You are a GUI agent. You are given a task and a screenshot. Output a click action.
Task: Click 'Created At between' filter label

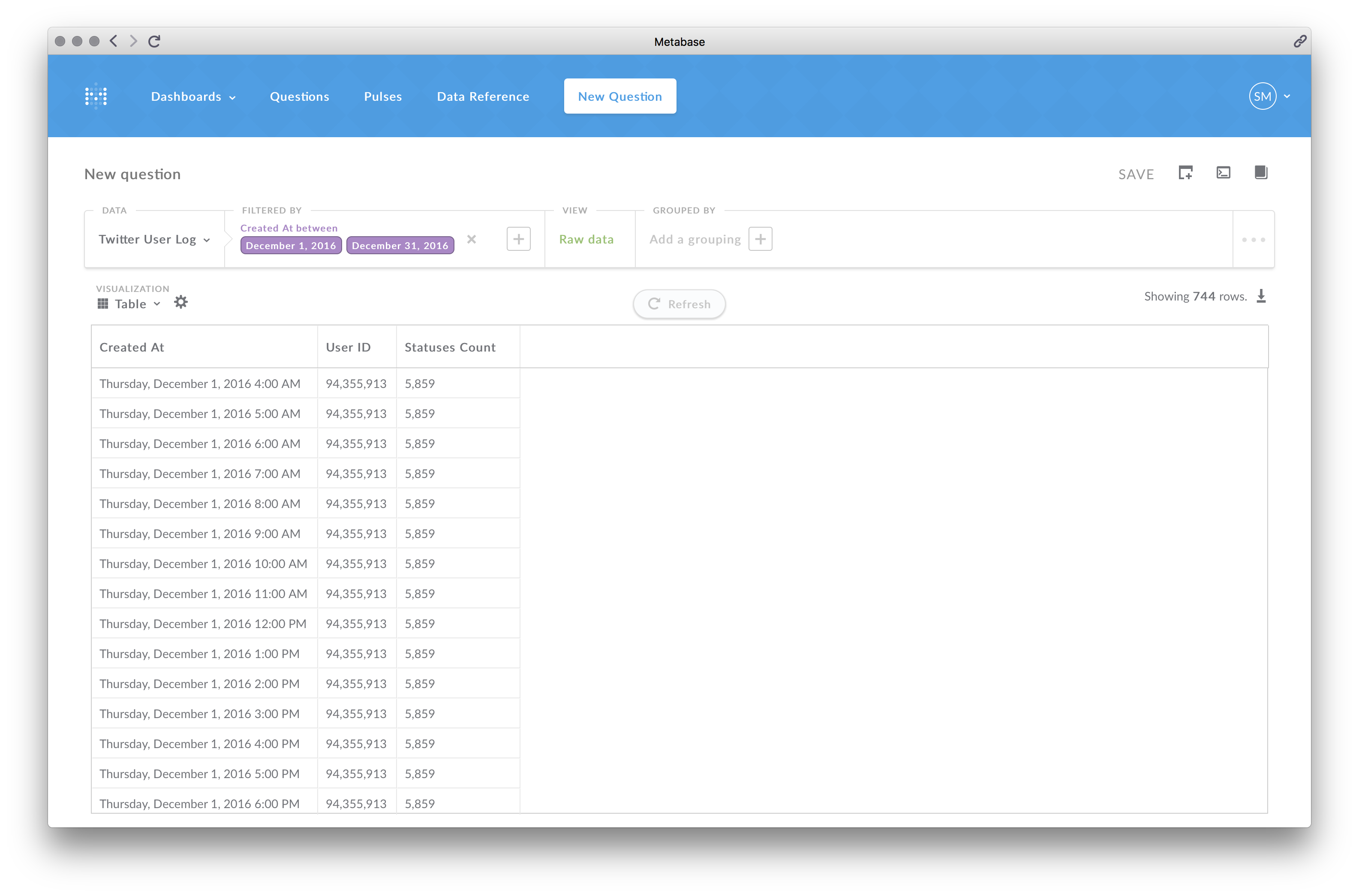289,228
